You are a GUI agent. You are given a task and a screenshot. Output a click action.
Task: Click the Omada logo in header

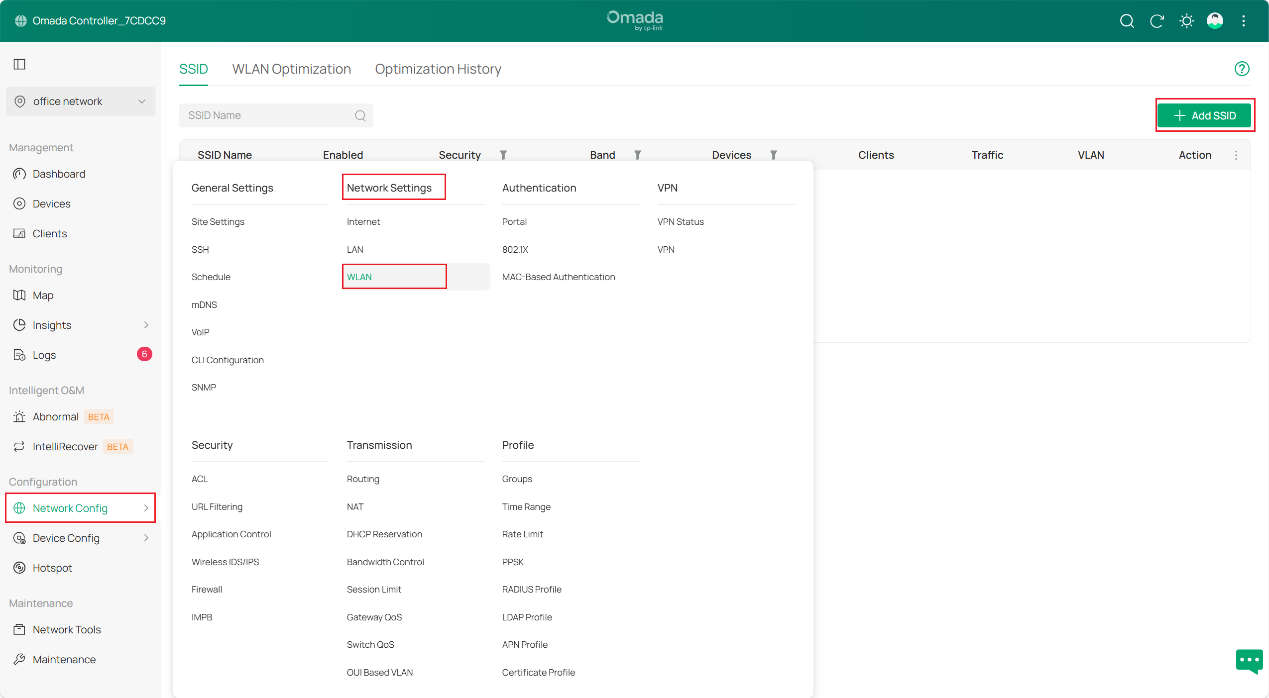[x=635, y=21]
